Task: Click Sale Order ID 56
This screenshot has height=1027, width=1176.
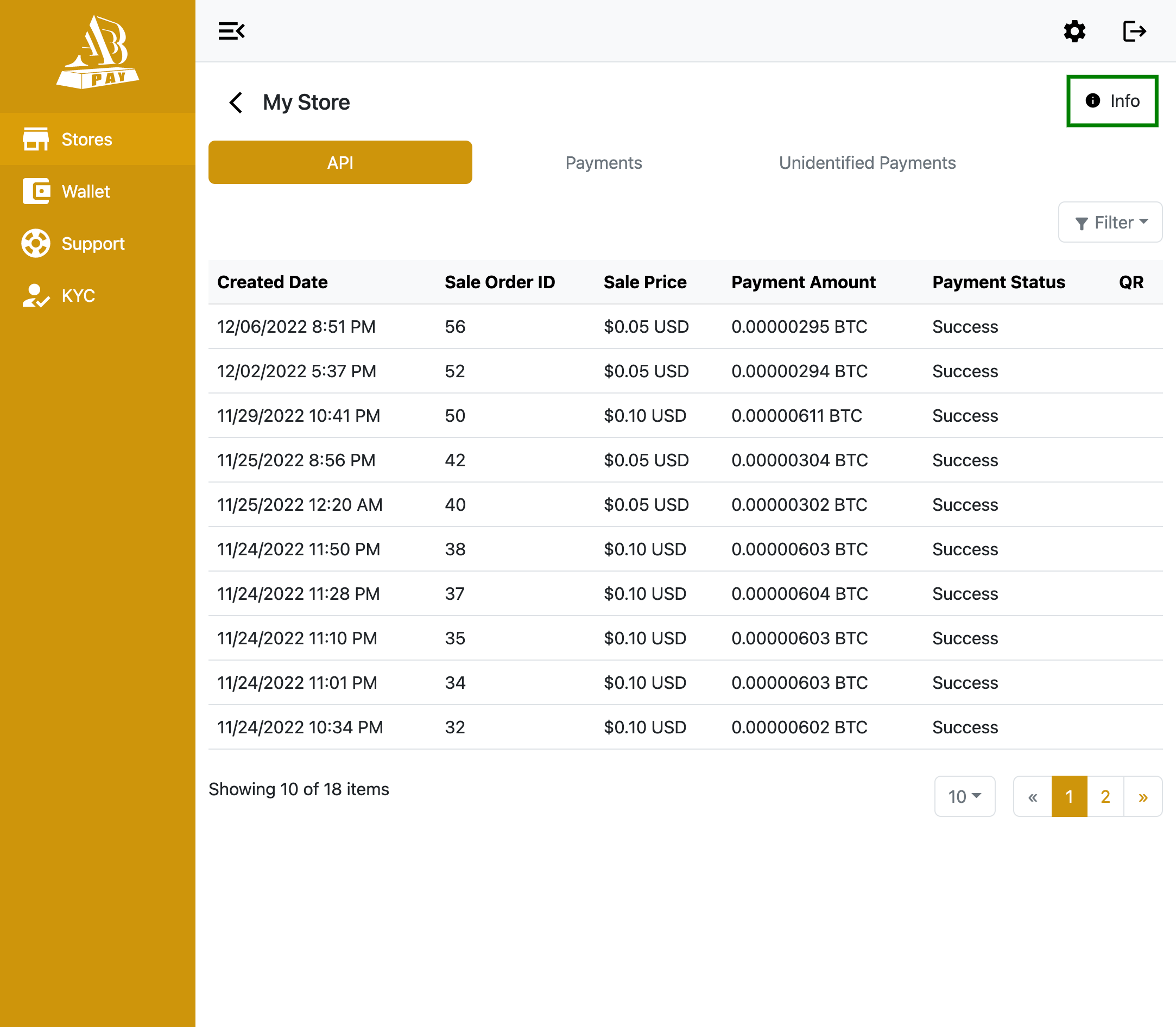Action: (455, 327)
